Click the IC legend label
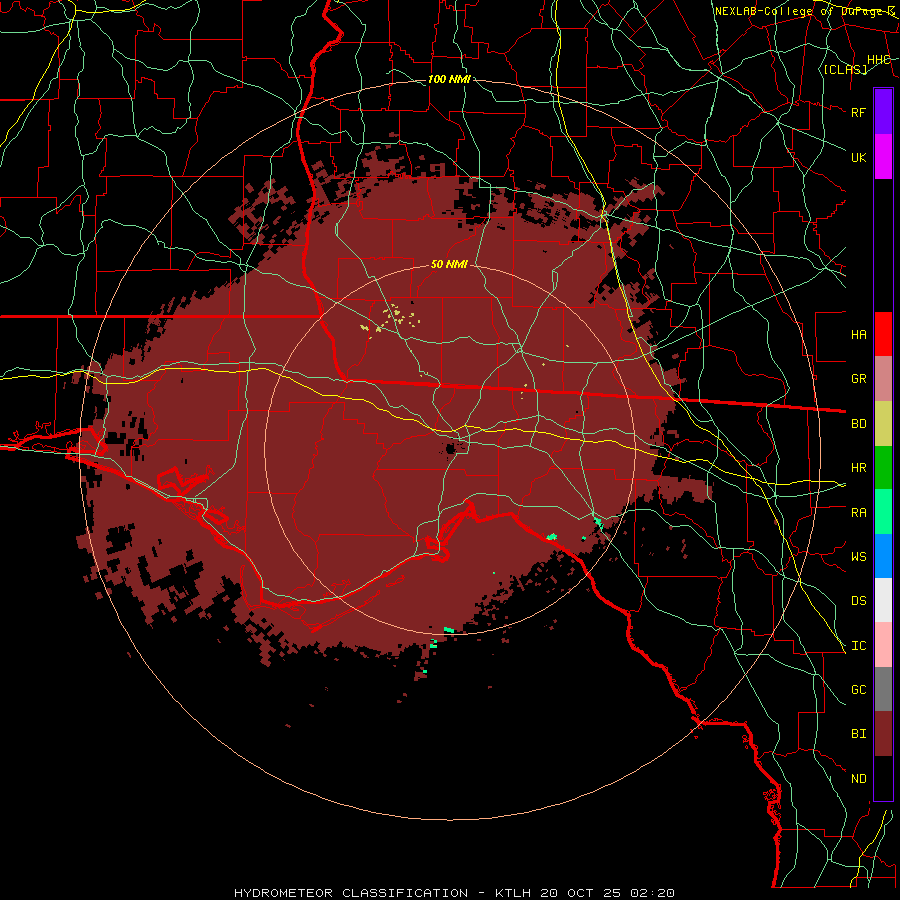The image size is (900, 900). (x=859, y=646)
